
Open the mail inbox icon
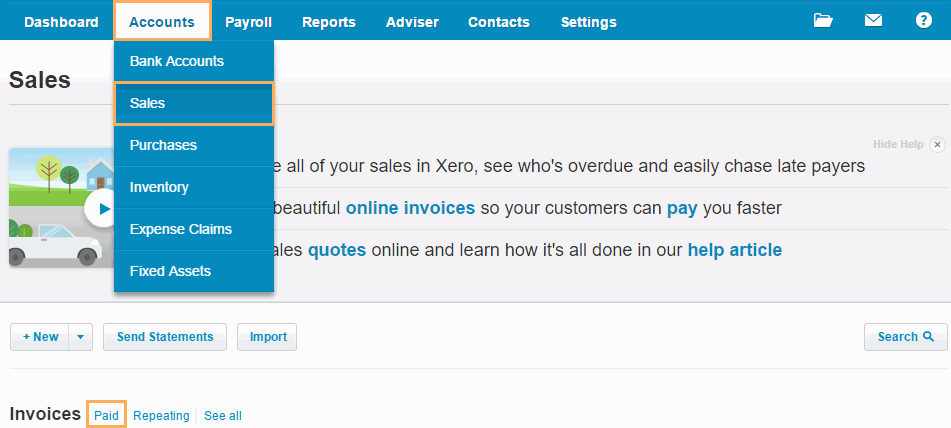[x=873, y=21]
